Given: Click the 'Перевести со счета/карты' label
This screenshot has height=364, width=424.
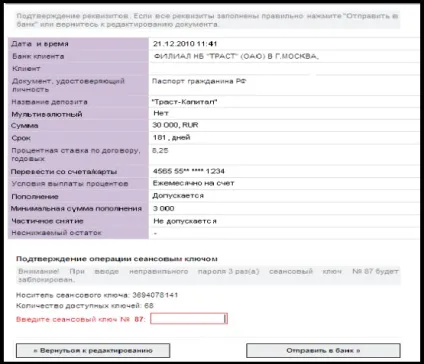Looking at the screenshot, I should point(64,172).
